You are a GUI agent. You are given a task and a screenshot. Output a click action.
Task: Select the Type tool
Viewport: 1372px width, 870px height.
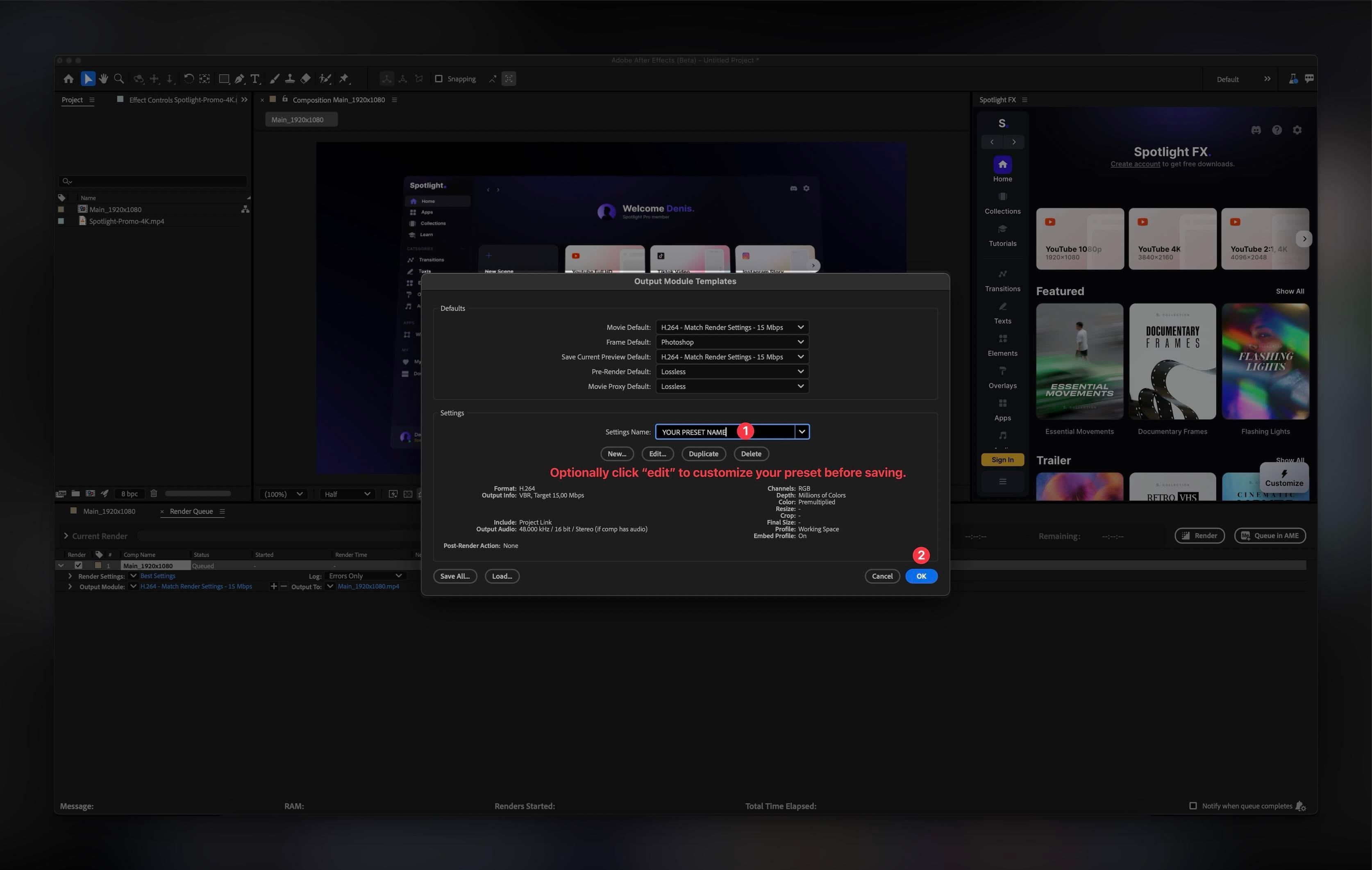254,79
